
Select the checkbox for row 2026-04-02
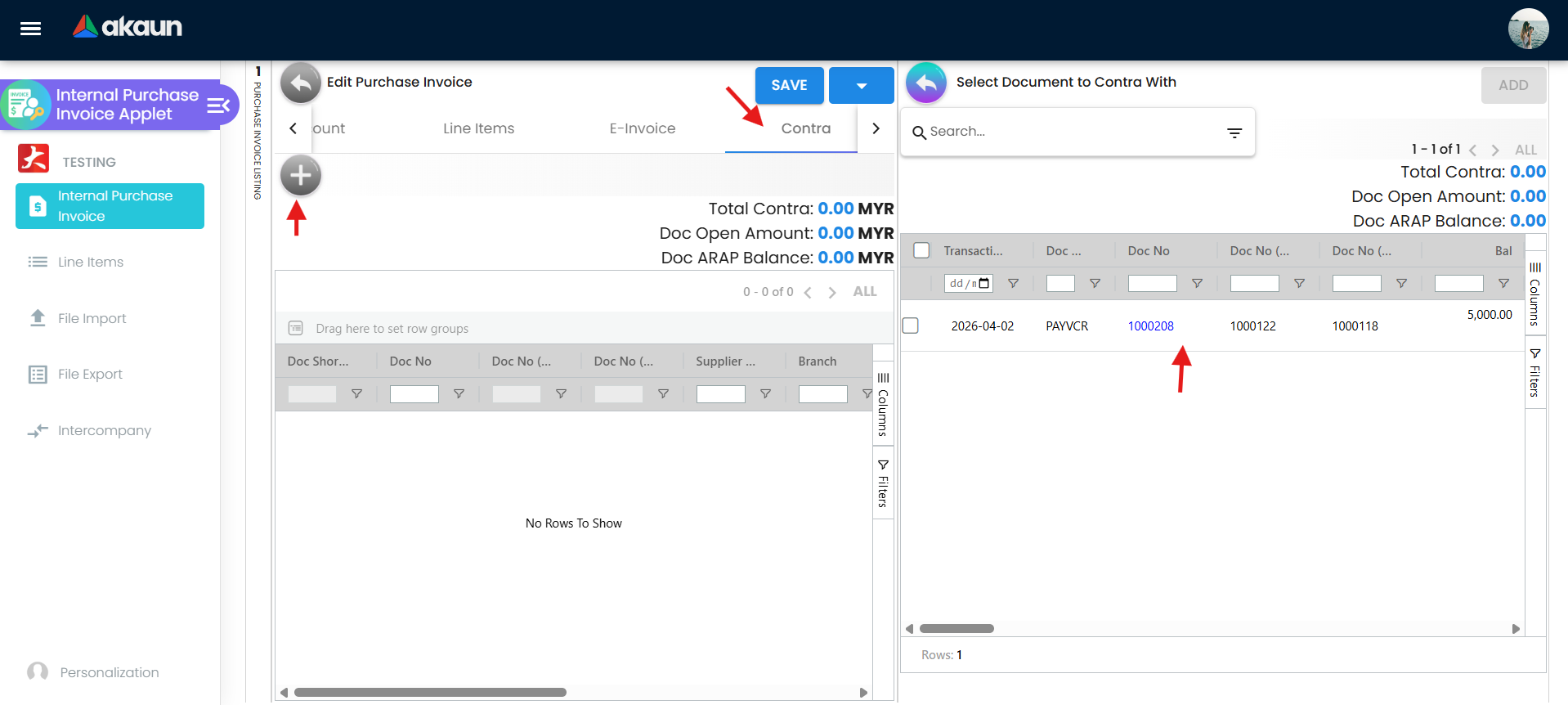point(911,326)
